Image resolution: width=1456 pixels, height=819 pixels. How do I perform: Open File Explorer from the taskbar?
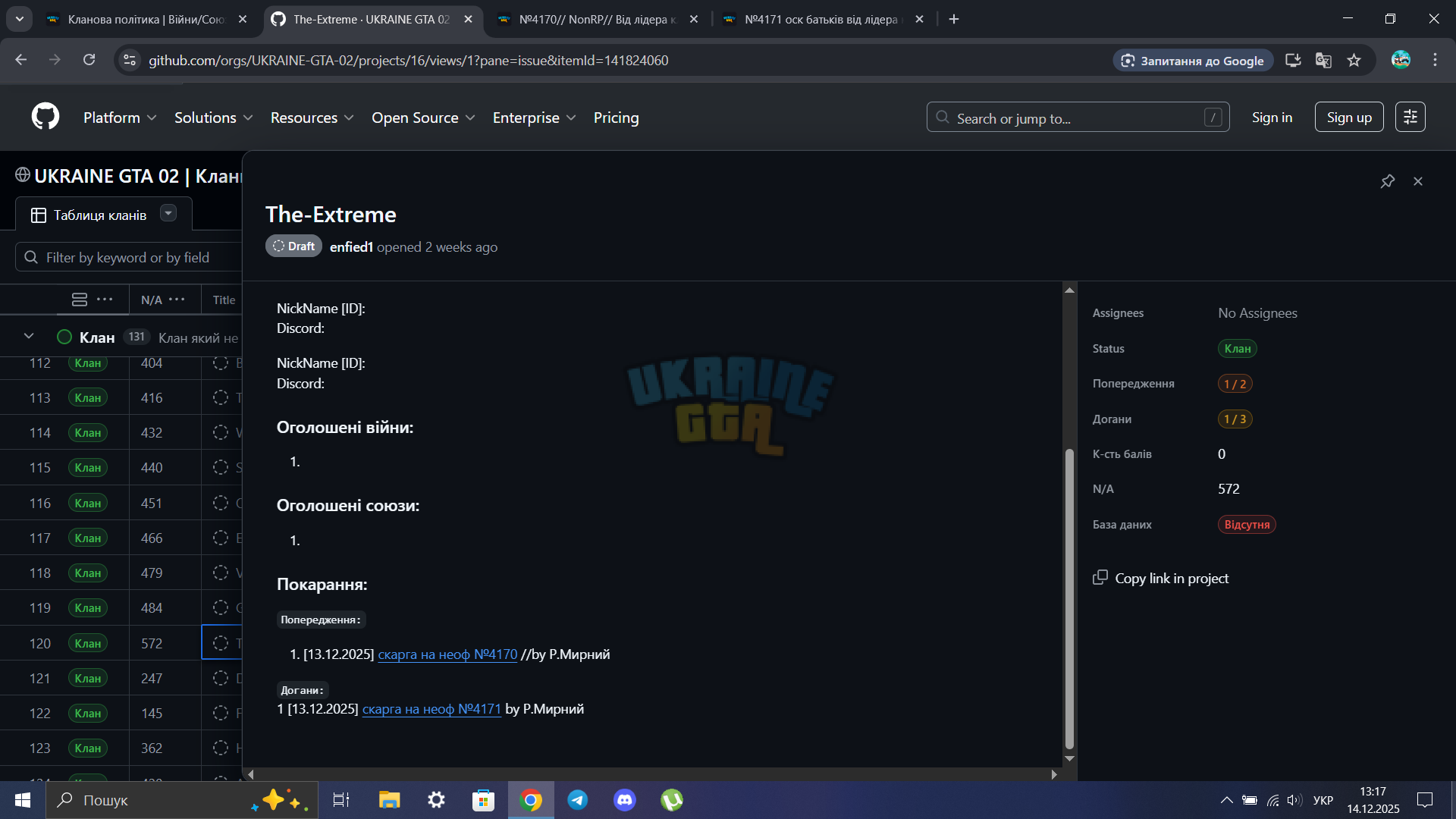(x=390, y=800)
